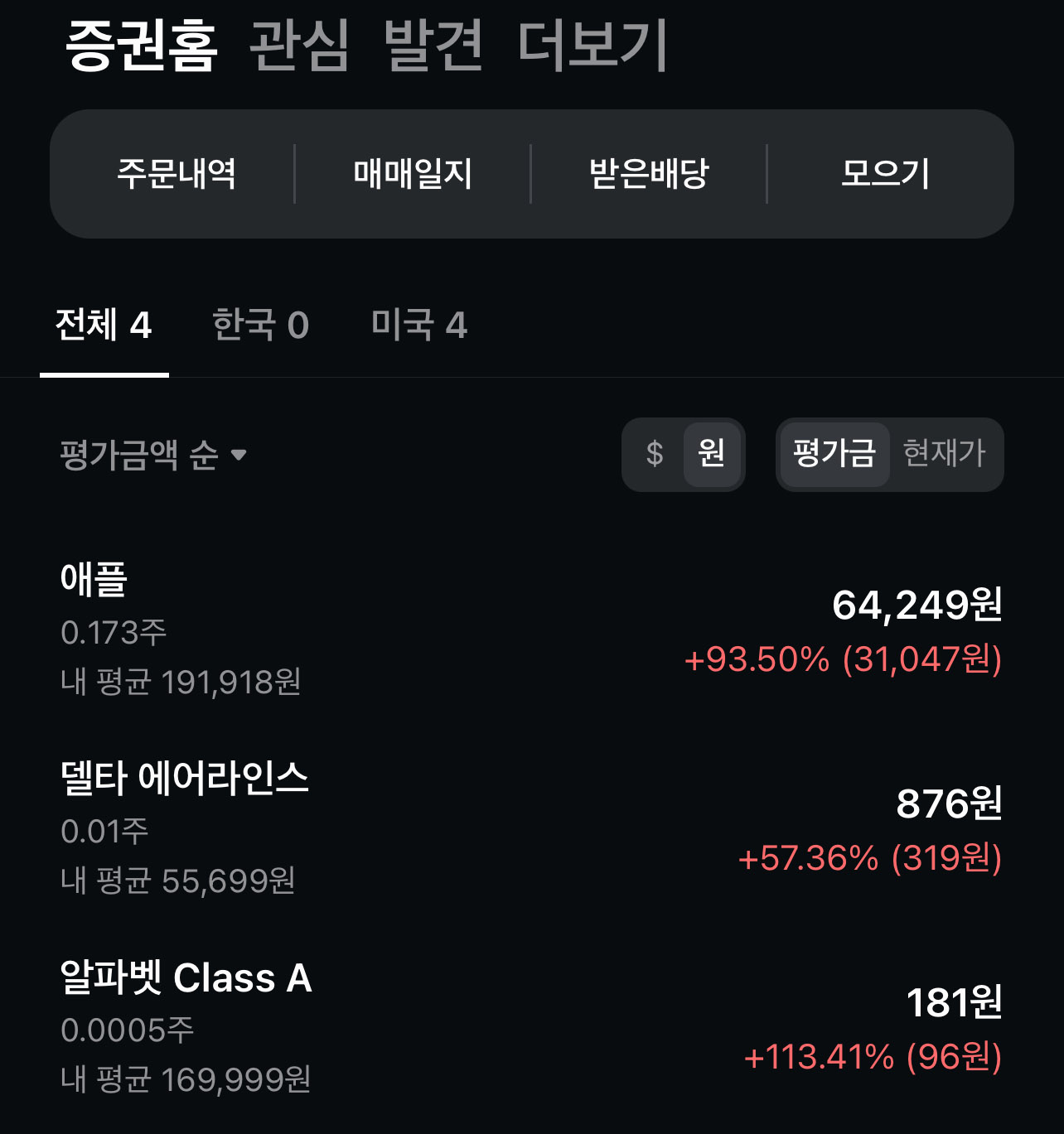Switch currency display to 원
1064x1134 pixels.
pos(712,454)
